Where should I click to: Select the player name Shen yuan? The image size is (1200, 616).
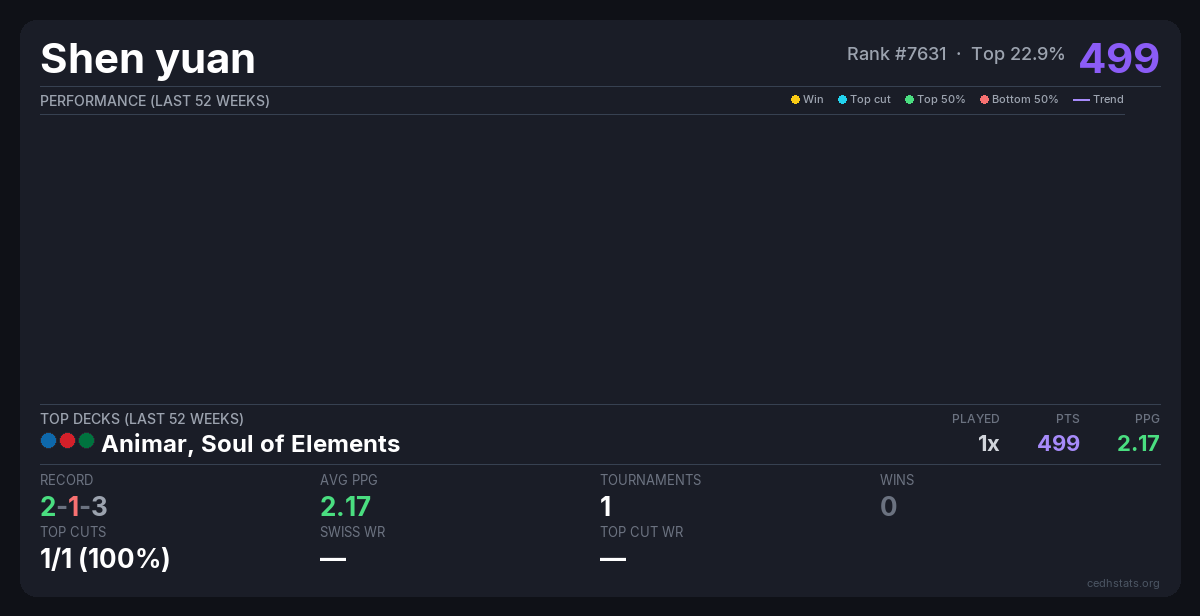coord(148,59)
